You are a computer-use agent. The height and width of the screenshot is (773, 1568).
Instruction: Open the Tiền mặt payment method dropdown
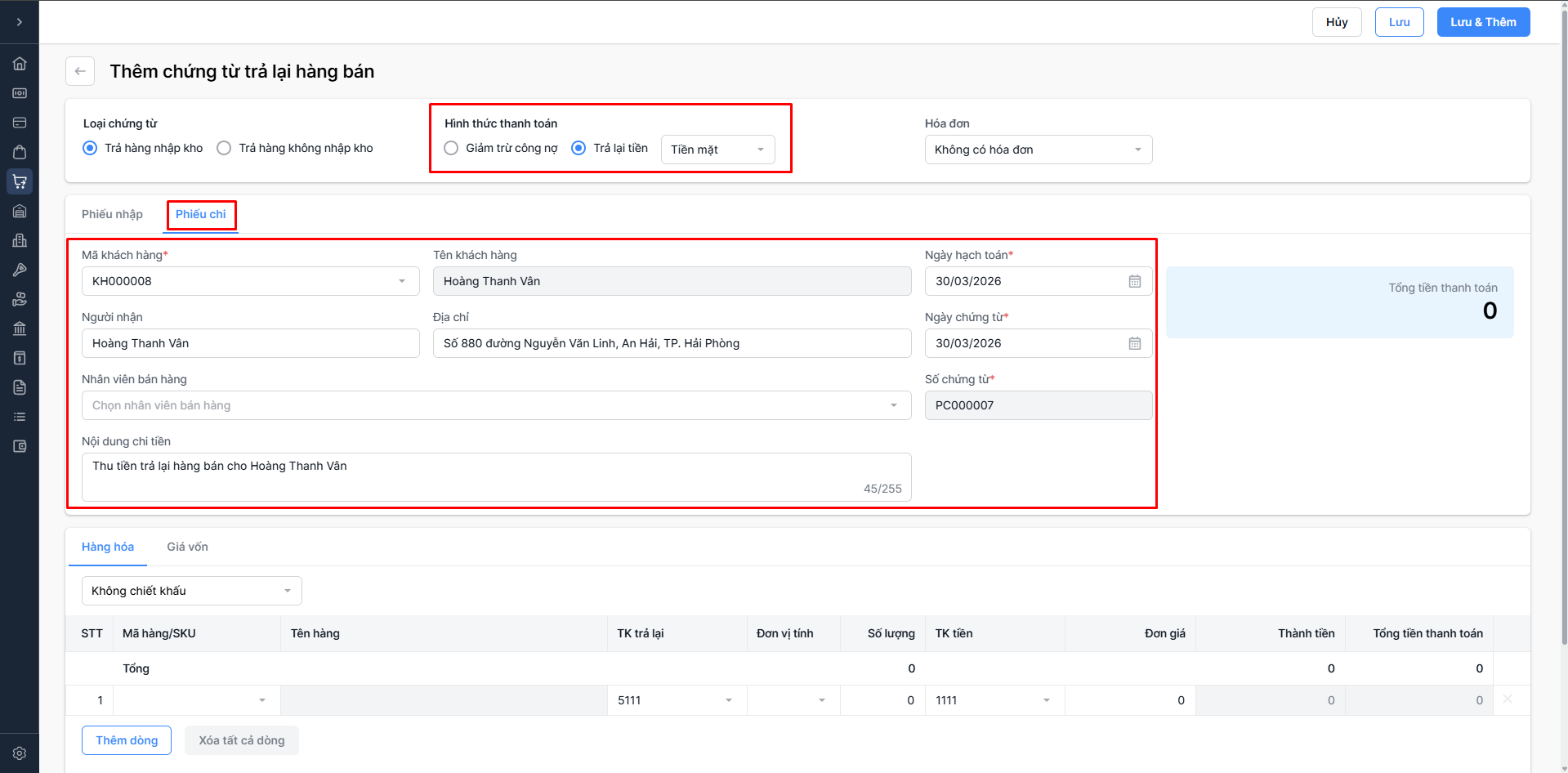717,150
